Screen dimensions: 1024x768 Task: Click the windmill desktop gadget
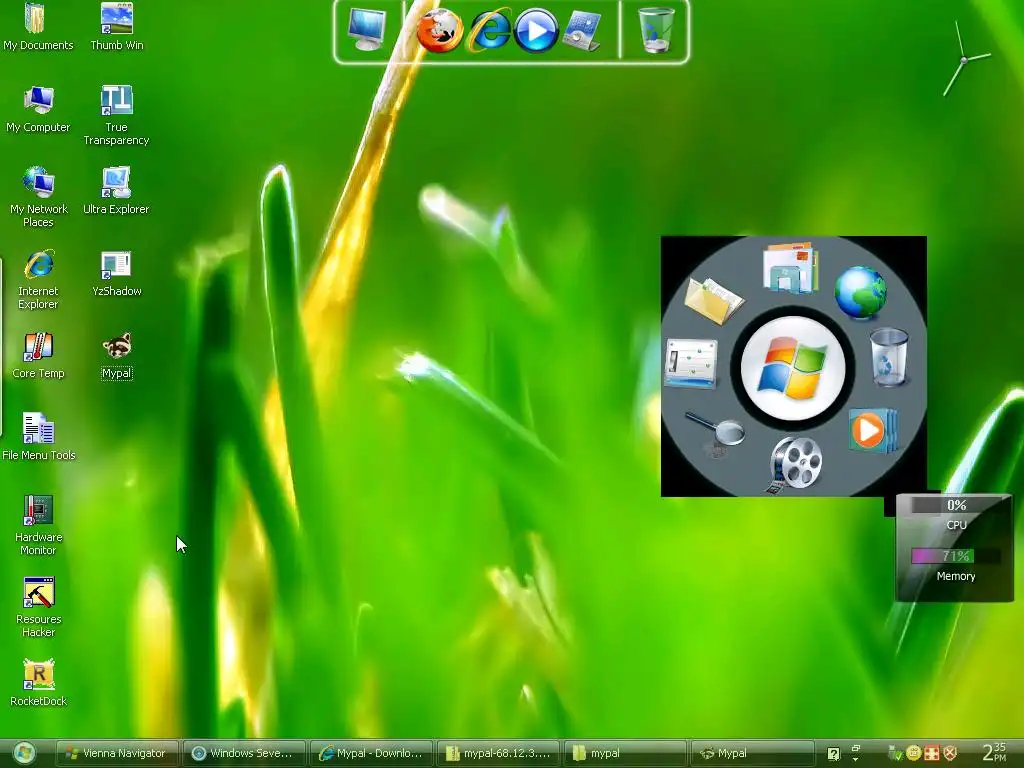pyautogui.click(x=965, y=59)
